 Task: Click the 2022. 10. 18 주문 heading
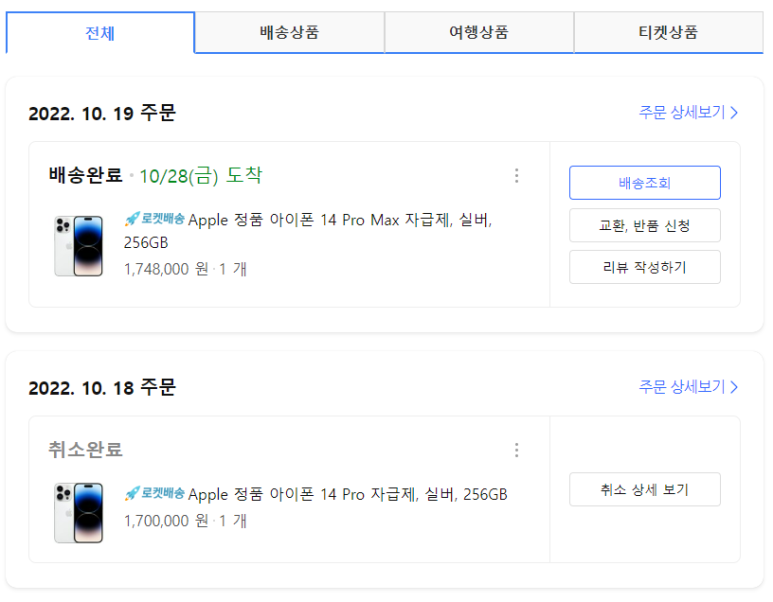pos(102,388)
